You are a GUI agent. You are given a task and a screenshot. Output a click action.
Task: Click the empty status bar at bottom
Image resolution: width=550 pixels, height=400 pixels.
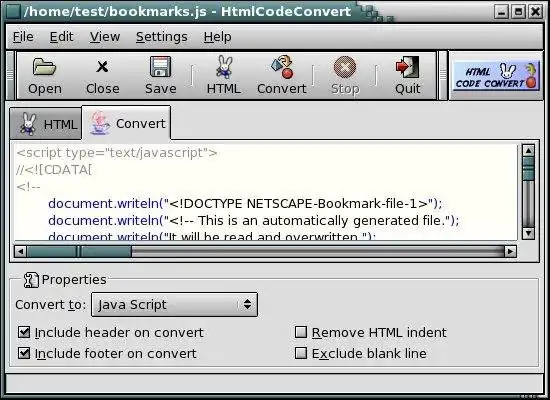click(274, 384)
